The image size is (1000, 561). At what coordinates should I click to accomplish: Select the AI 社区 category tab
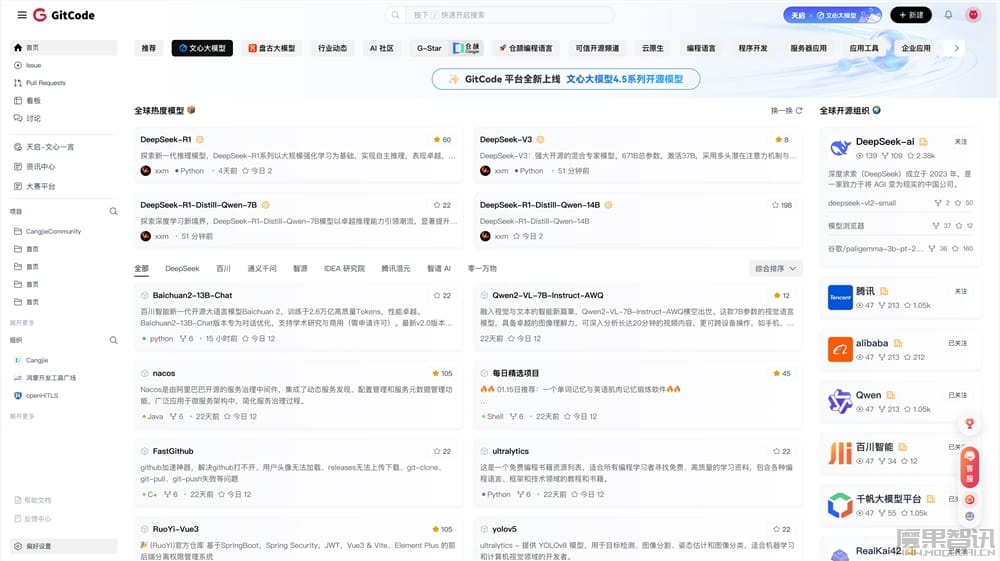point(381,48)
